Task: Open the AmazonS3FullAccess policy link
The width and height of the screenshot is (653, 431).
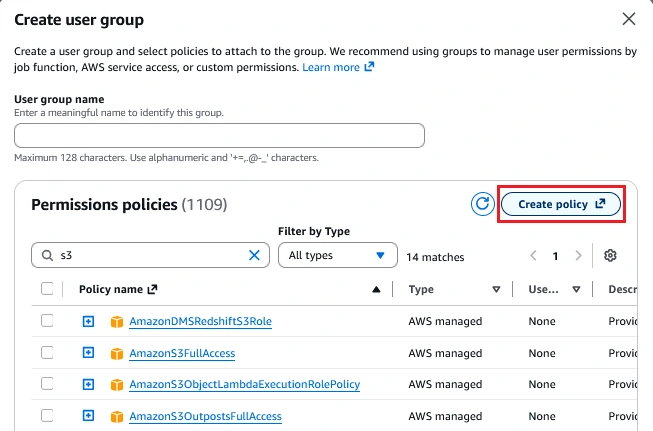Action: [182, 353]
